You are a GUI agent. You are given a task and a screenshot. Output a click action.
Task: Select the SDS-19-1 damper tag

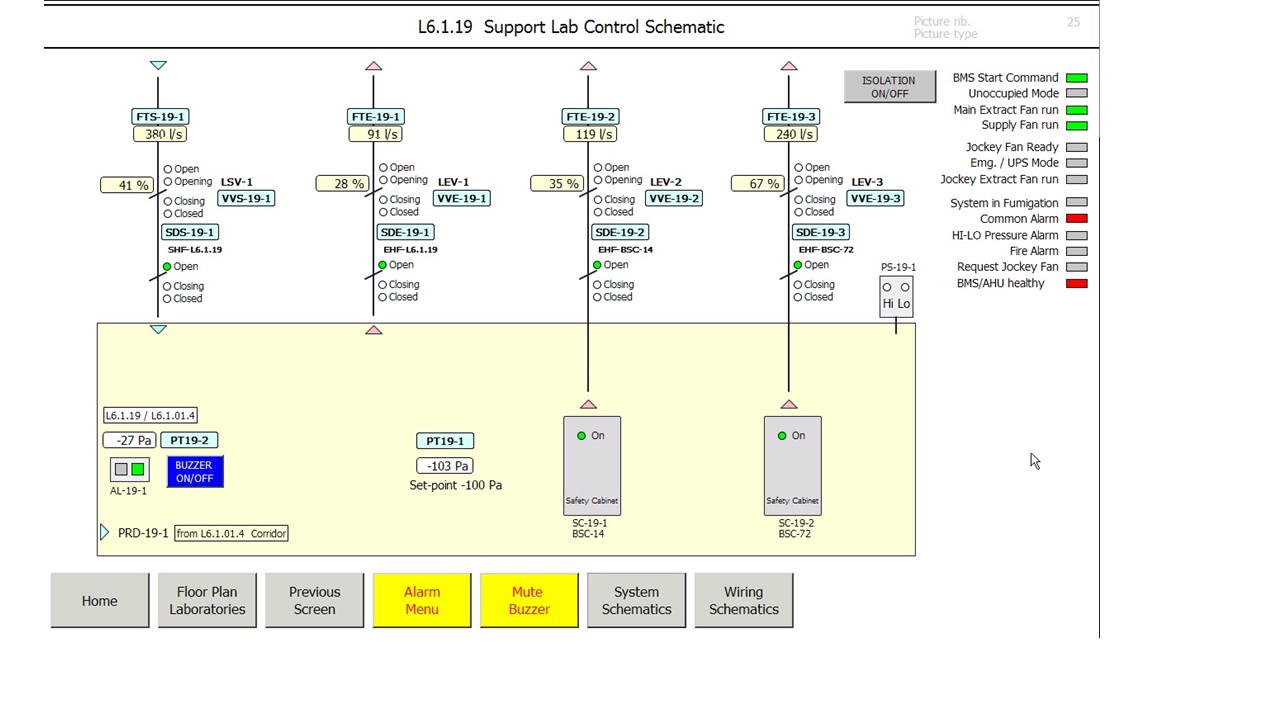click(190, 232)
